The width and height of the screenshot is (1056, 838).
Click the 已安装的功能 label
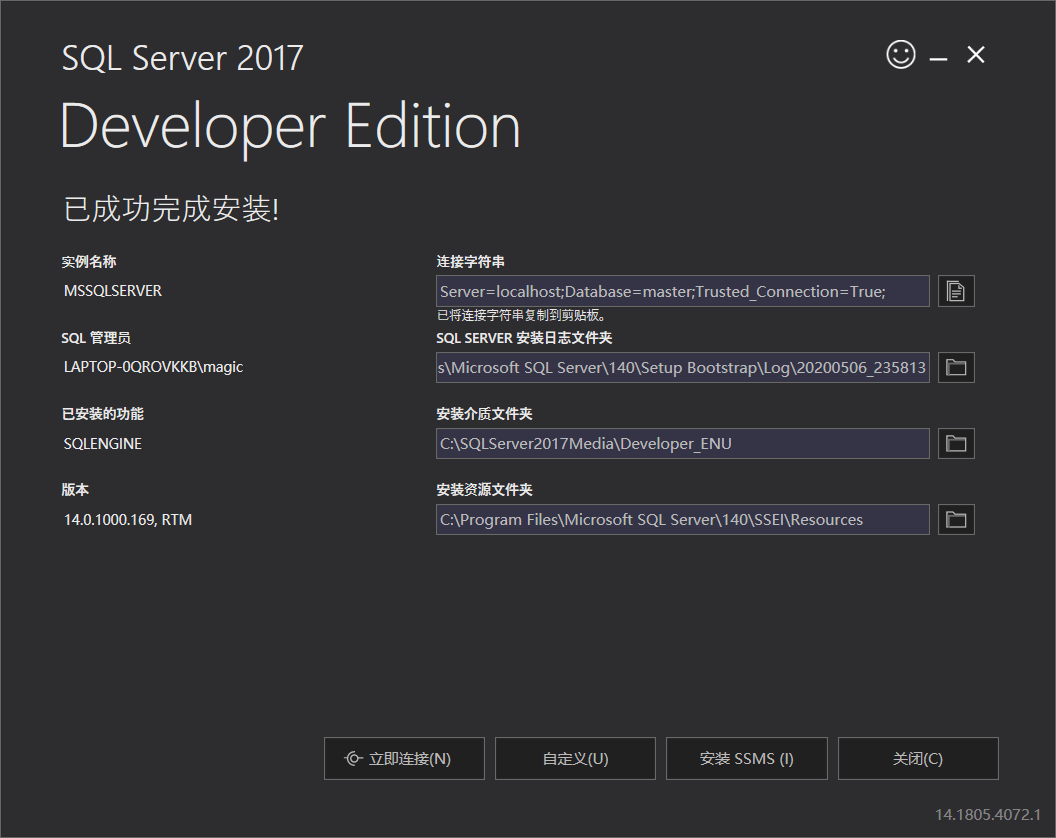point(102,414)
